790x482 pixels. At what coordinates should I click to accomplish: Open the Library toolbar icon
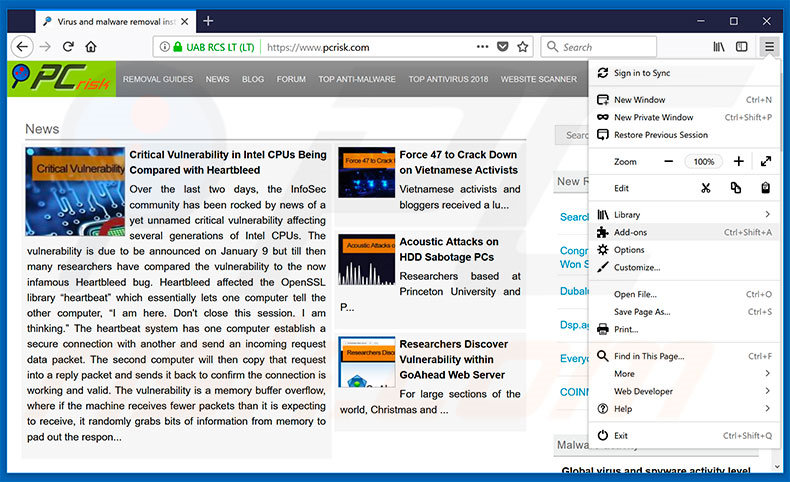(x=718, y=47)
